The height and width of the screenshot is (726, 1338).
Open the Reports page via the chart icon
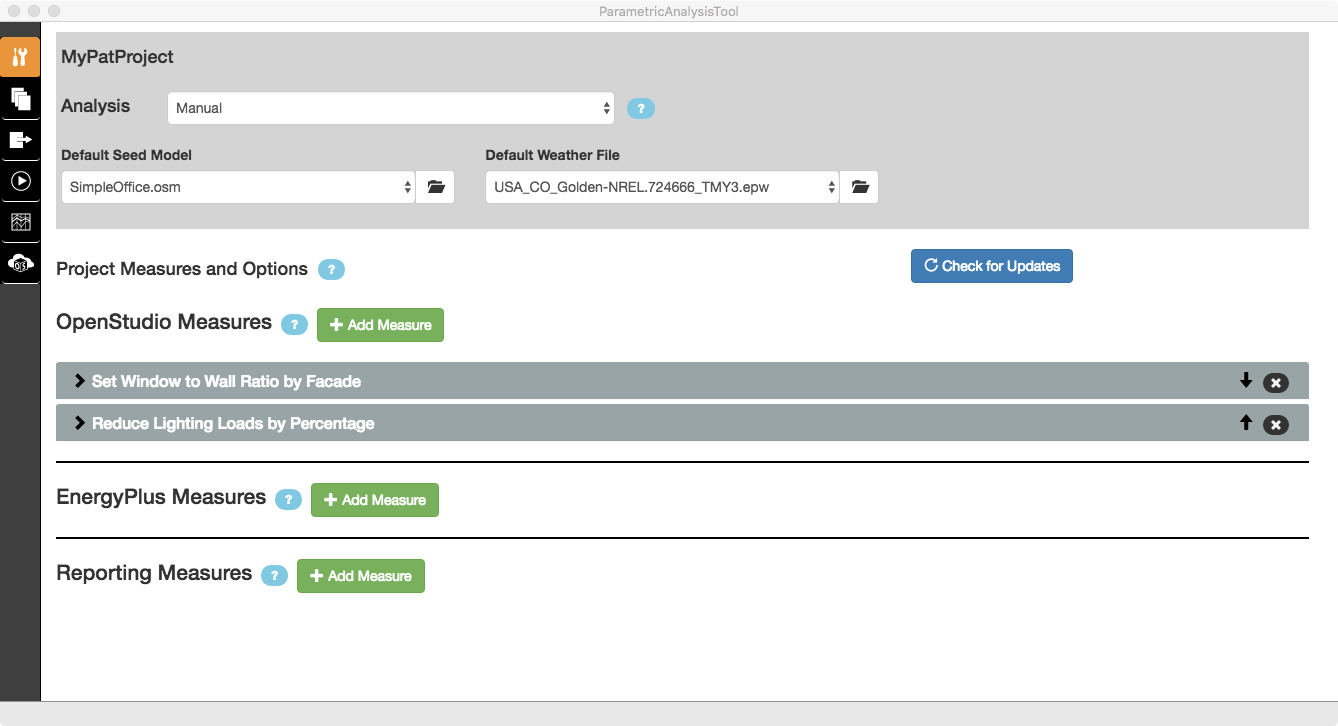[x=20, y=222]
